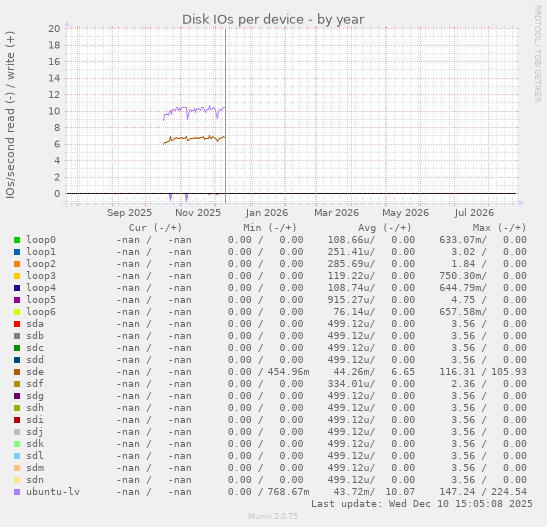
Task: Click the 'loop5' legend label
Action: pyautogui.click(x=41, y=300)
